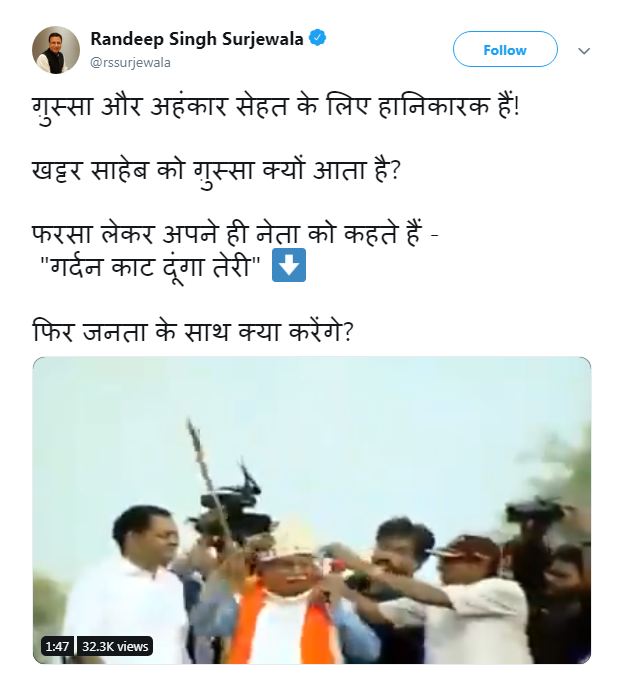Viewport: 626px width, 675px height.
Task: Click the blue verified badge
Action: (x=318, y=39)
